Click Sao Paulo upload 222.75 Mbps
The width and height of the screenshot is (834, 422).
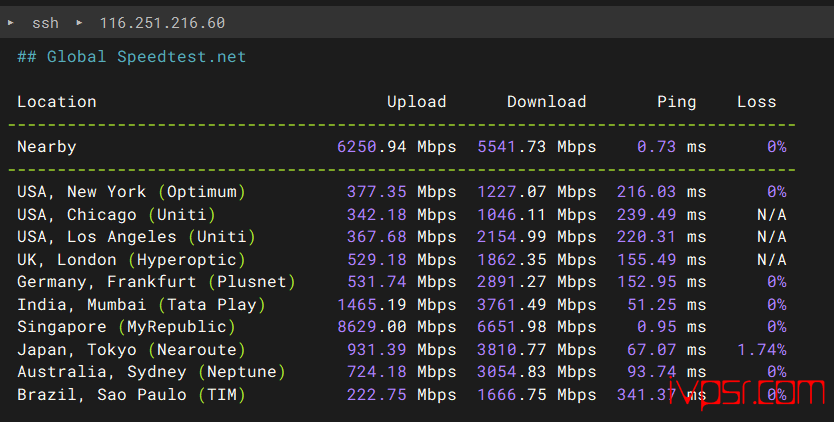point(402,395)
